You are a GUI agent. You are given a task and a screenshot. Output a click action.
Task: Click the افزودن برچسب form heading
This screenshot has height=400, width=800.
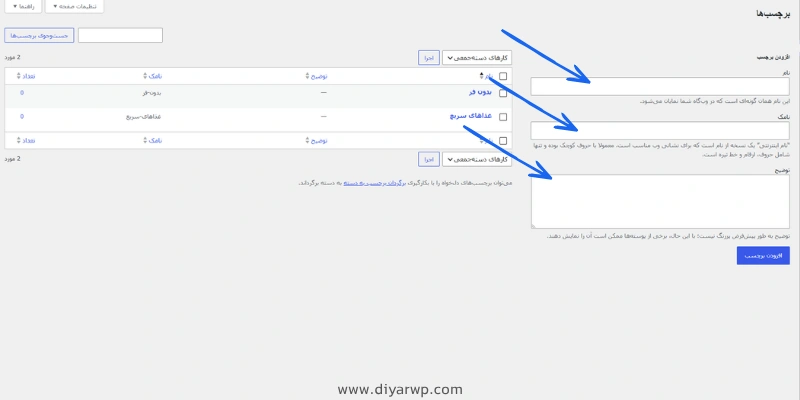click(x=773, y=57)
